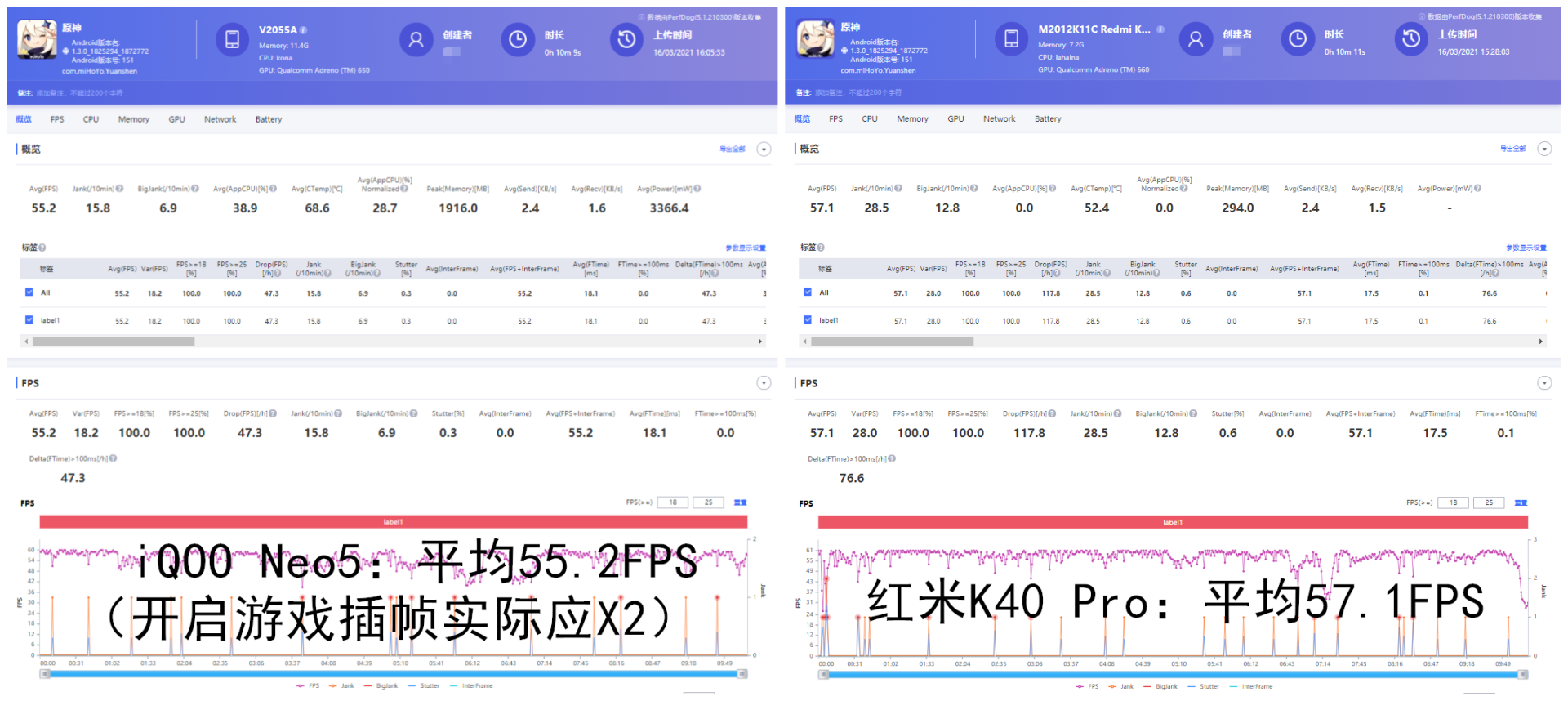
Task: Open the 标签 help icon in right report
Action: tap(821, 248)
